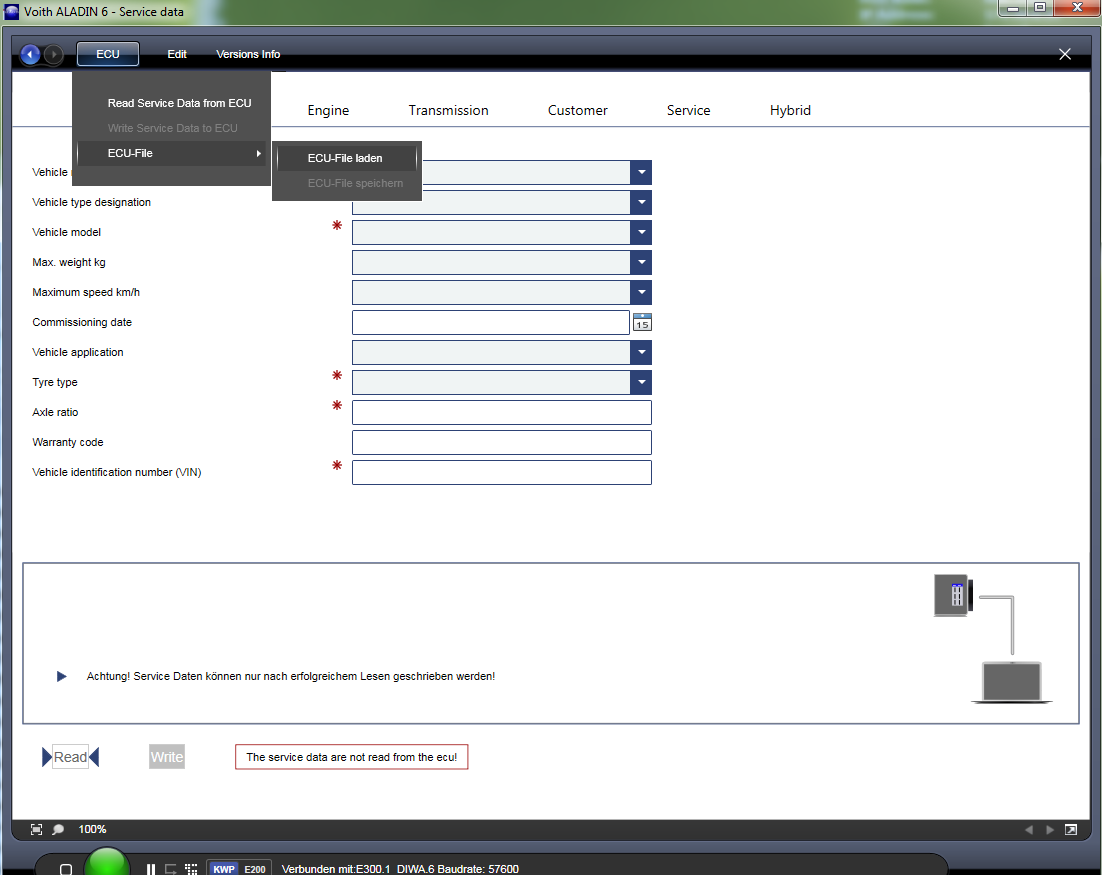Expand the Maximum speed km/h dropdown
The image size is (1102, 875).
tap(641, 292)
